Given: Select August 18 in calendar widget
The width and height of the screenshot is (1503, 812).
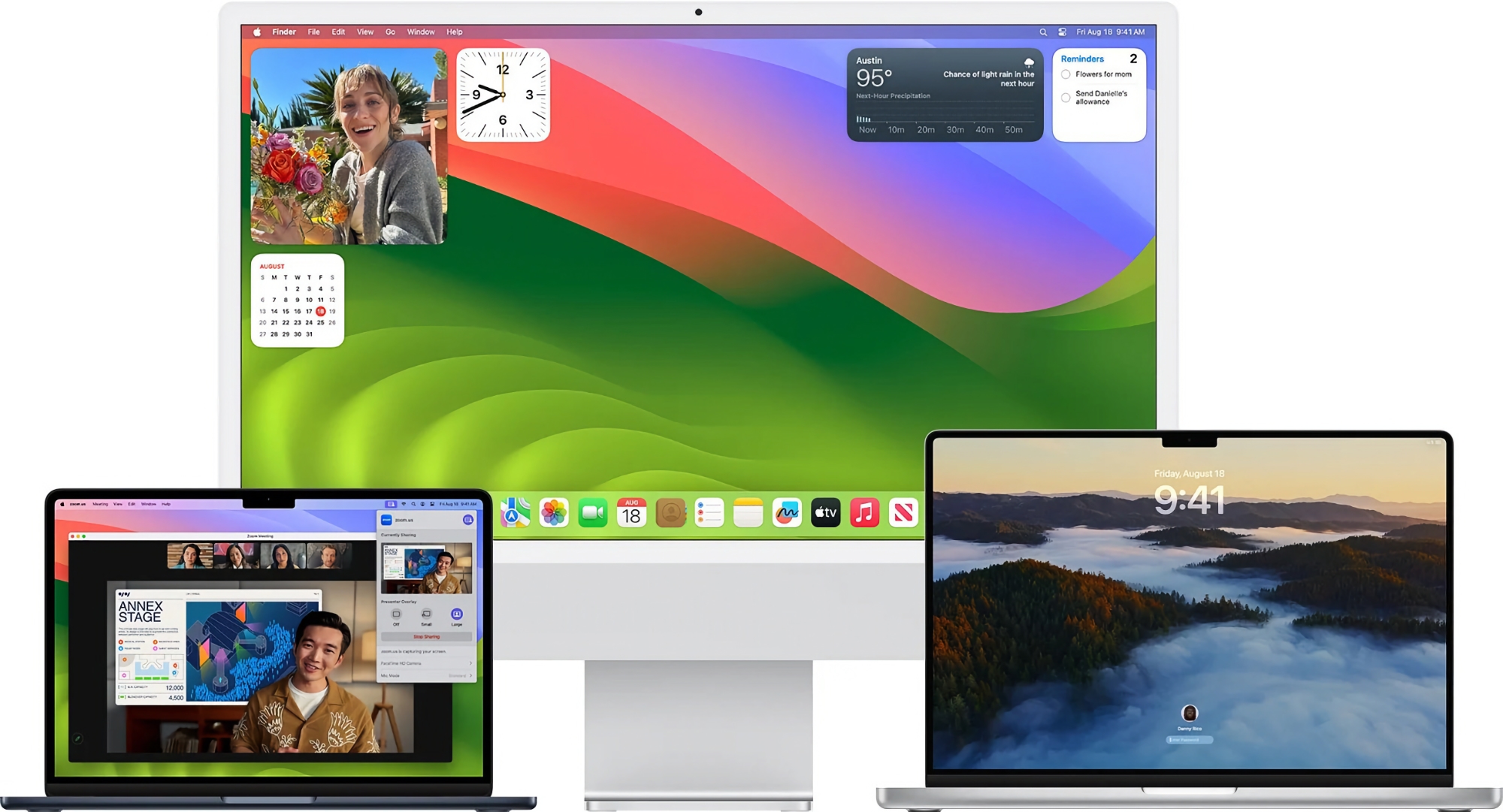Looking at the screenshot, I should point(320,311).
